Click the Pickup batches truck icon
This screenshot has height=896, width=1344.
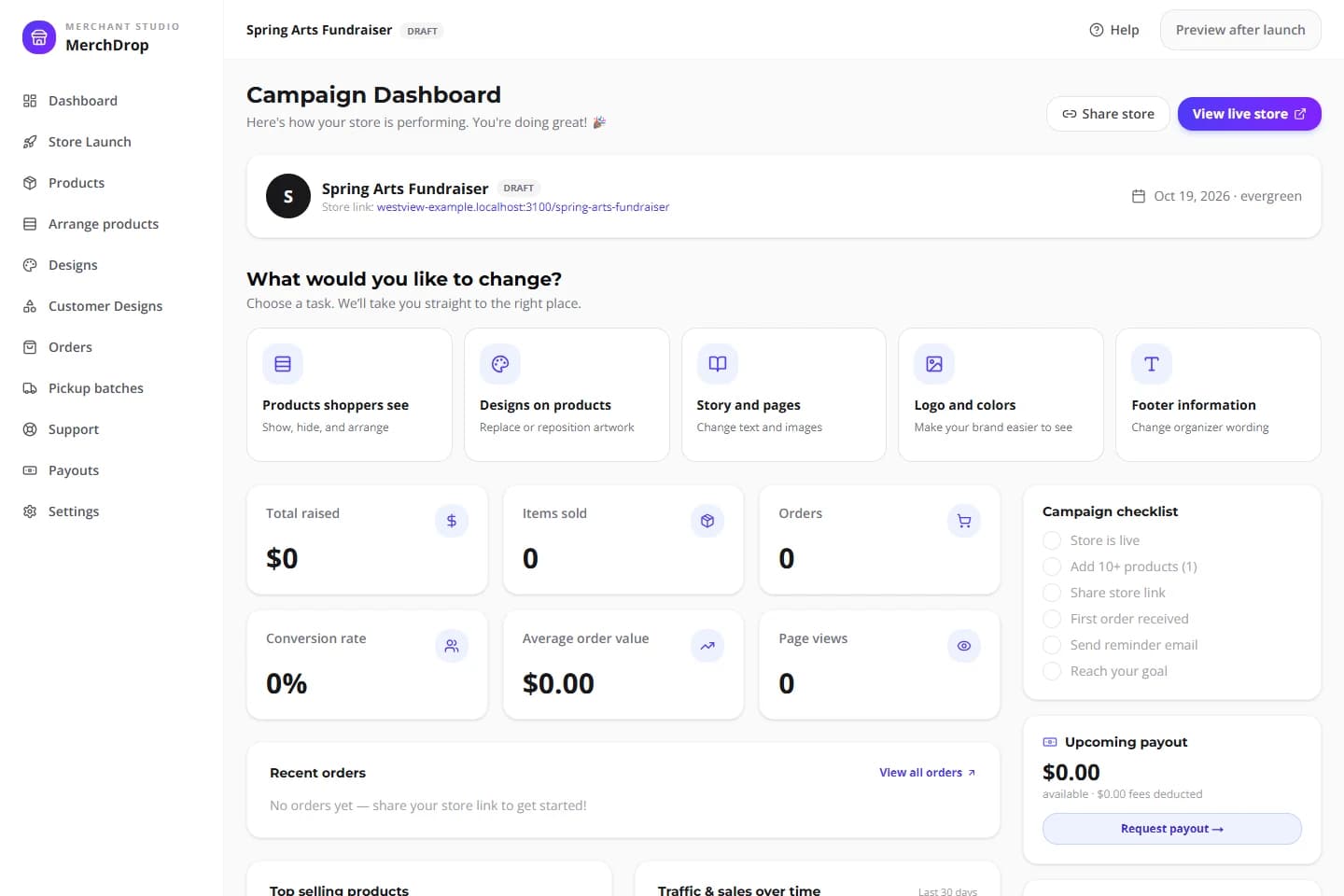coord(30,388)
